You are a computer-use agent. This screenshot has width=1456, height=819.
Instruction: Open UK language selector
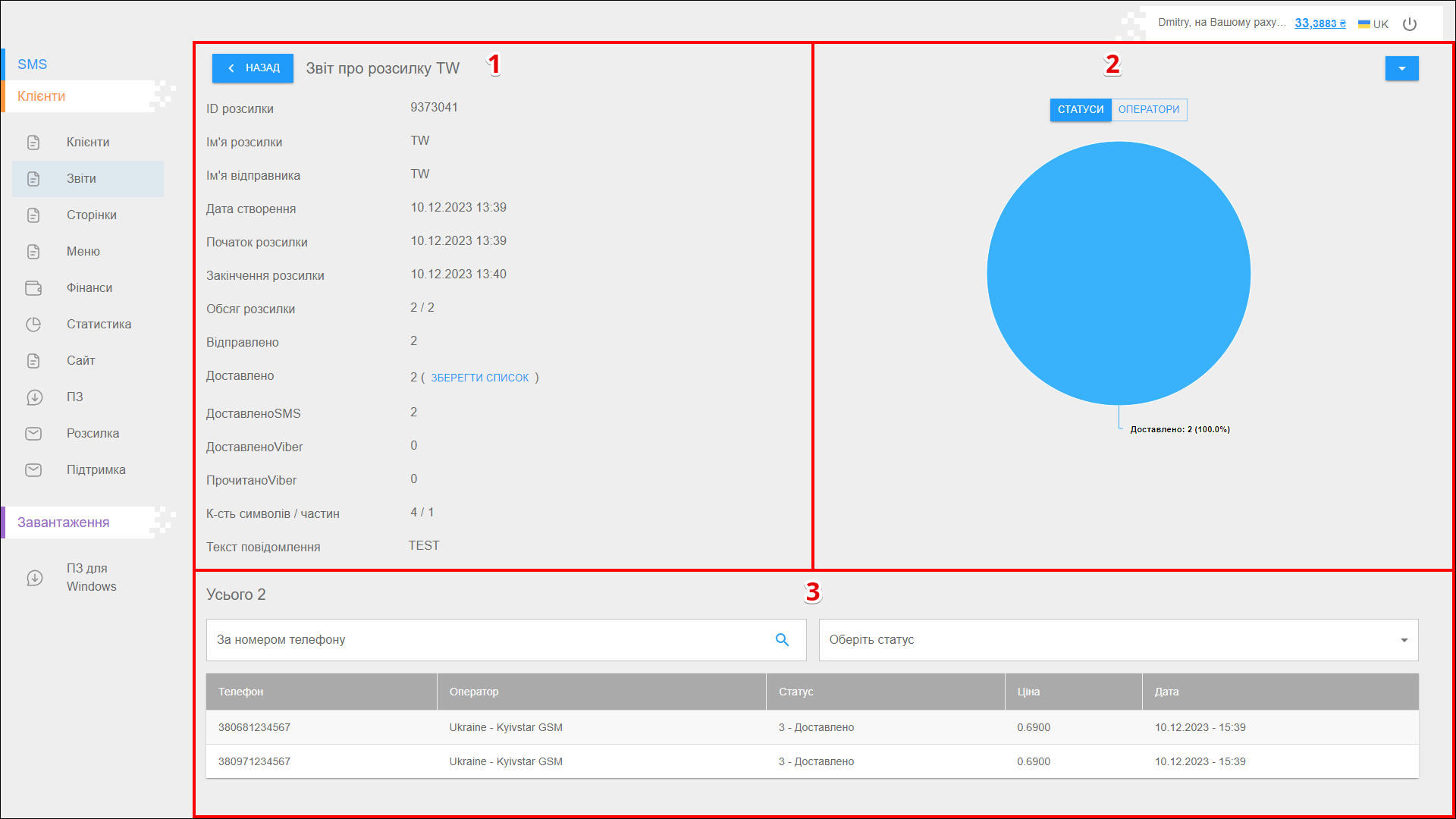click(x=1373, y=24)
